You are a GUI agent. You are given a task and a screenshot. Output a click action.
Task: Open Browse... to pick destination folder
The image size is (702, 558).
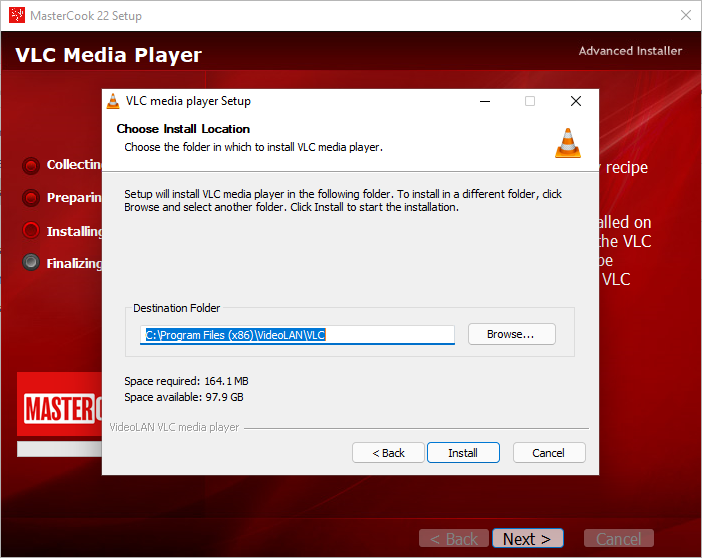[x=512, y=334]
